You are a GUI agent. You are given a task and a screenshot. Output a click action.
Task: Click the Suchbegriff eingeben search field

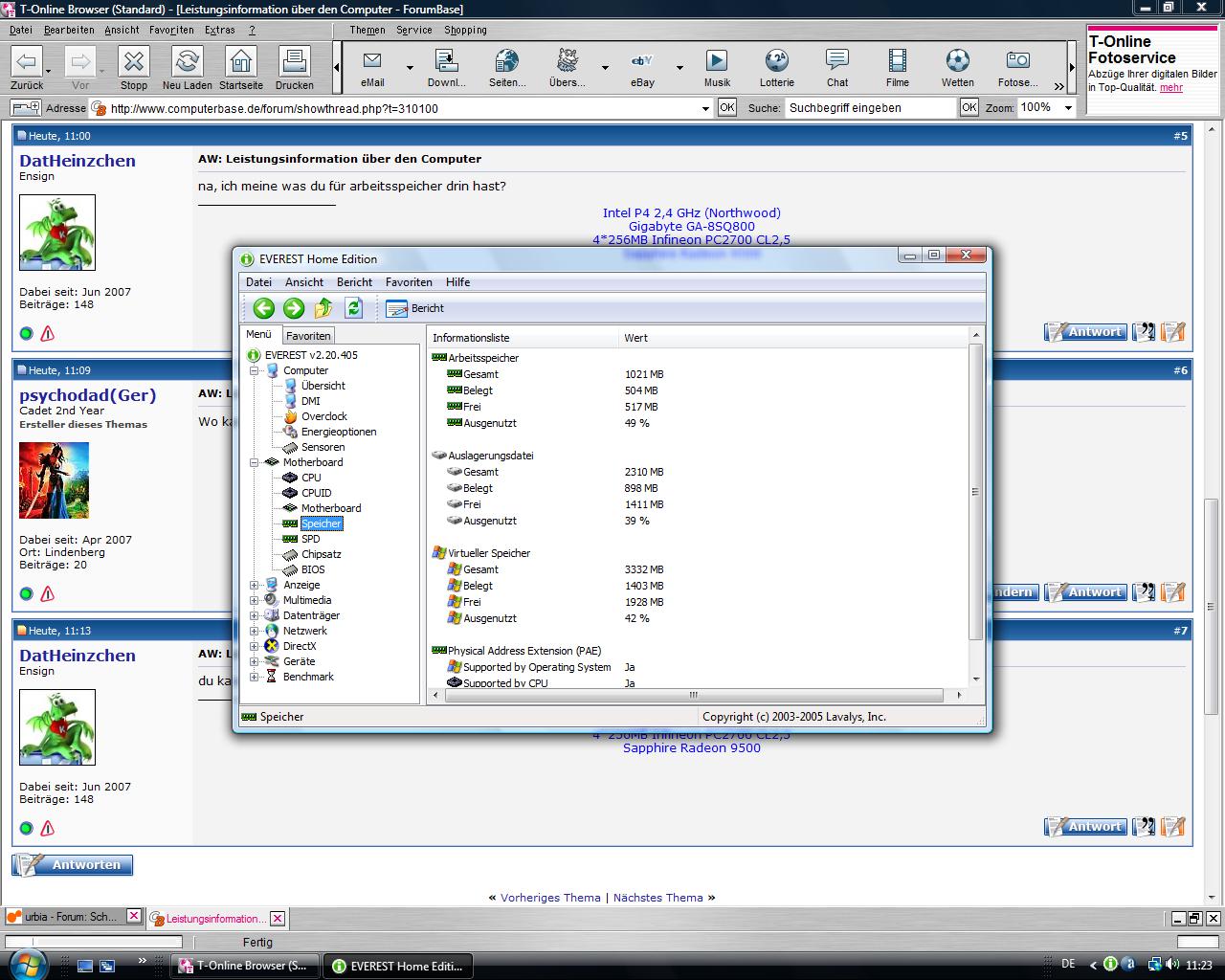coord(871,108)
